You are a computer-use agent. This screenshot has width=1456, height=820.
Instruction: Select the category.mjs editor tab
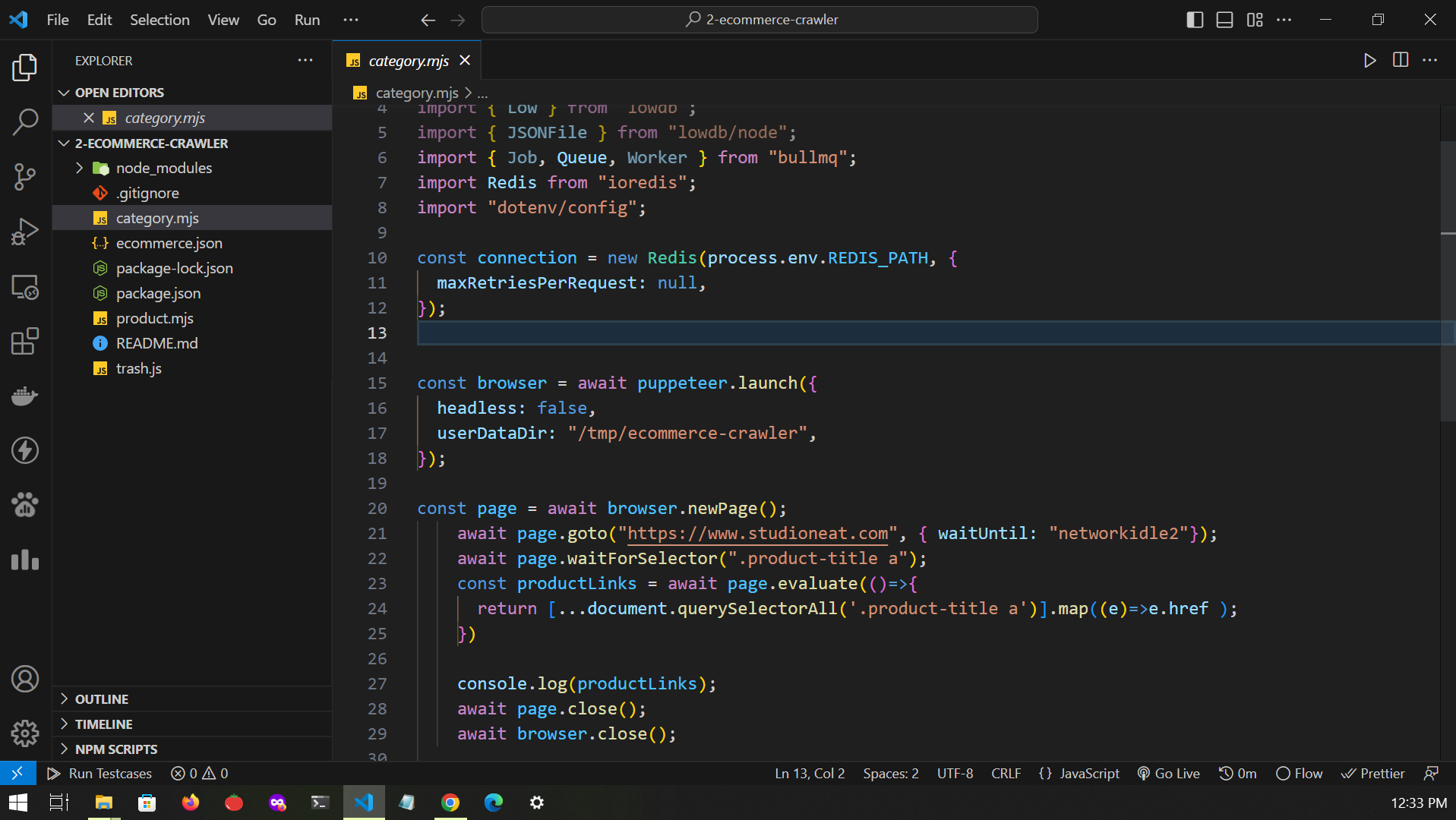pyautogui.click(x=407, y=60)
